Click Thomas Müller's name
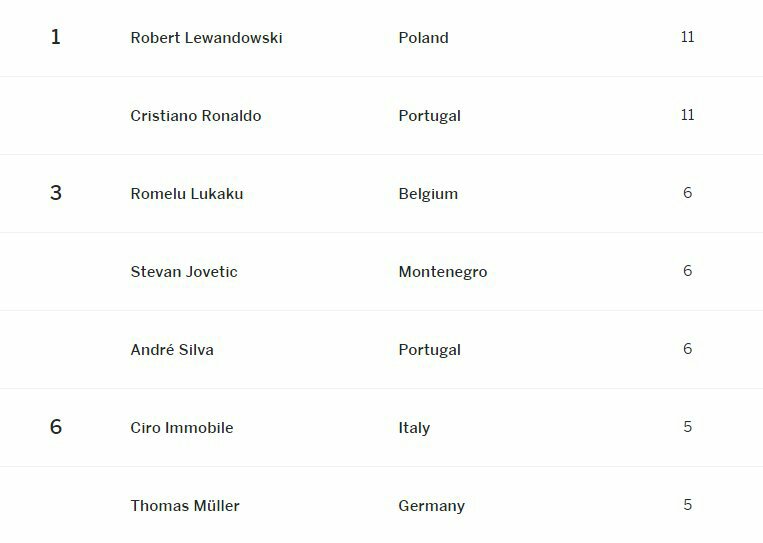 184,506
